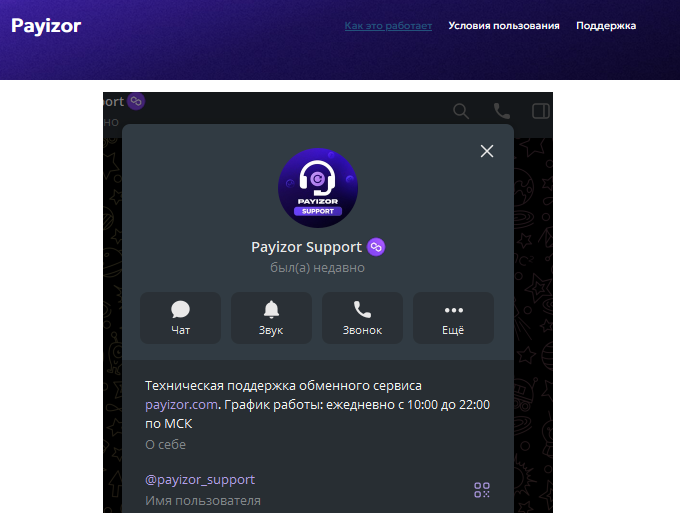Click the search magnifier icon in chat header
The image size is (680, 513).
(x=461, y=111)
